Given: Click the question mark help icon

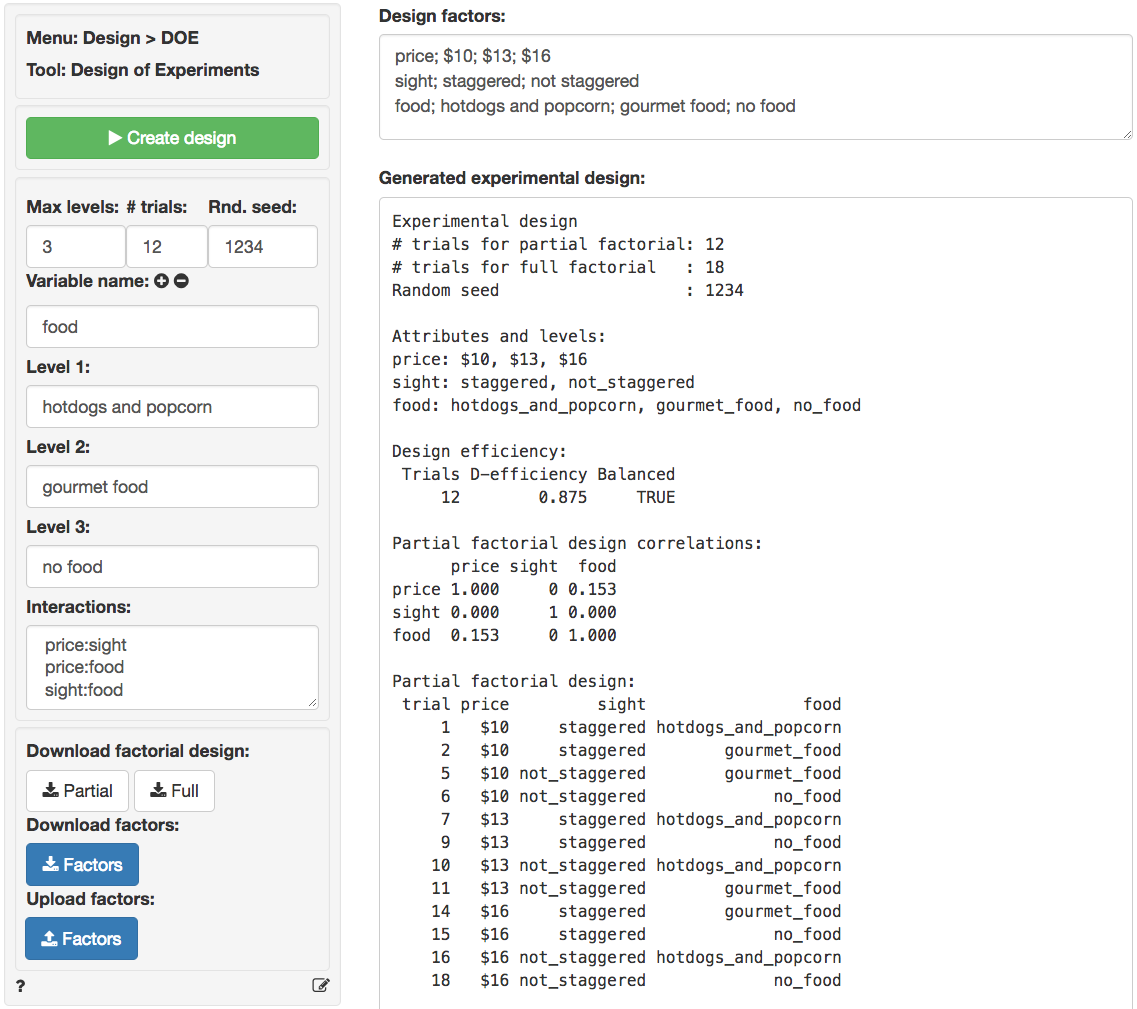Looking at the screenshot, I should tap(21, 985).
